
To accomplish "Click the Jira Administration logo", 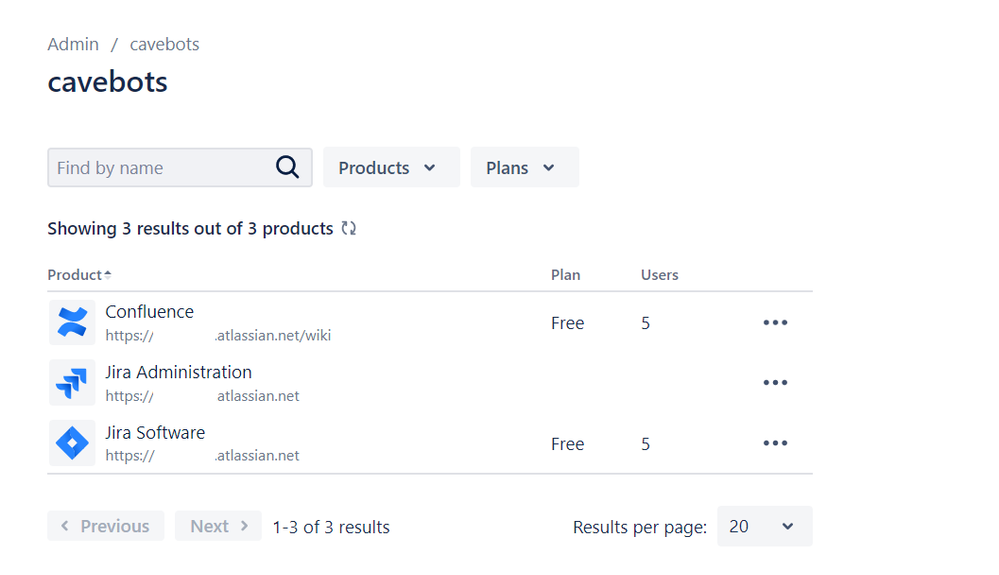I will click(72, 383).
